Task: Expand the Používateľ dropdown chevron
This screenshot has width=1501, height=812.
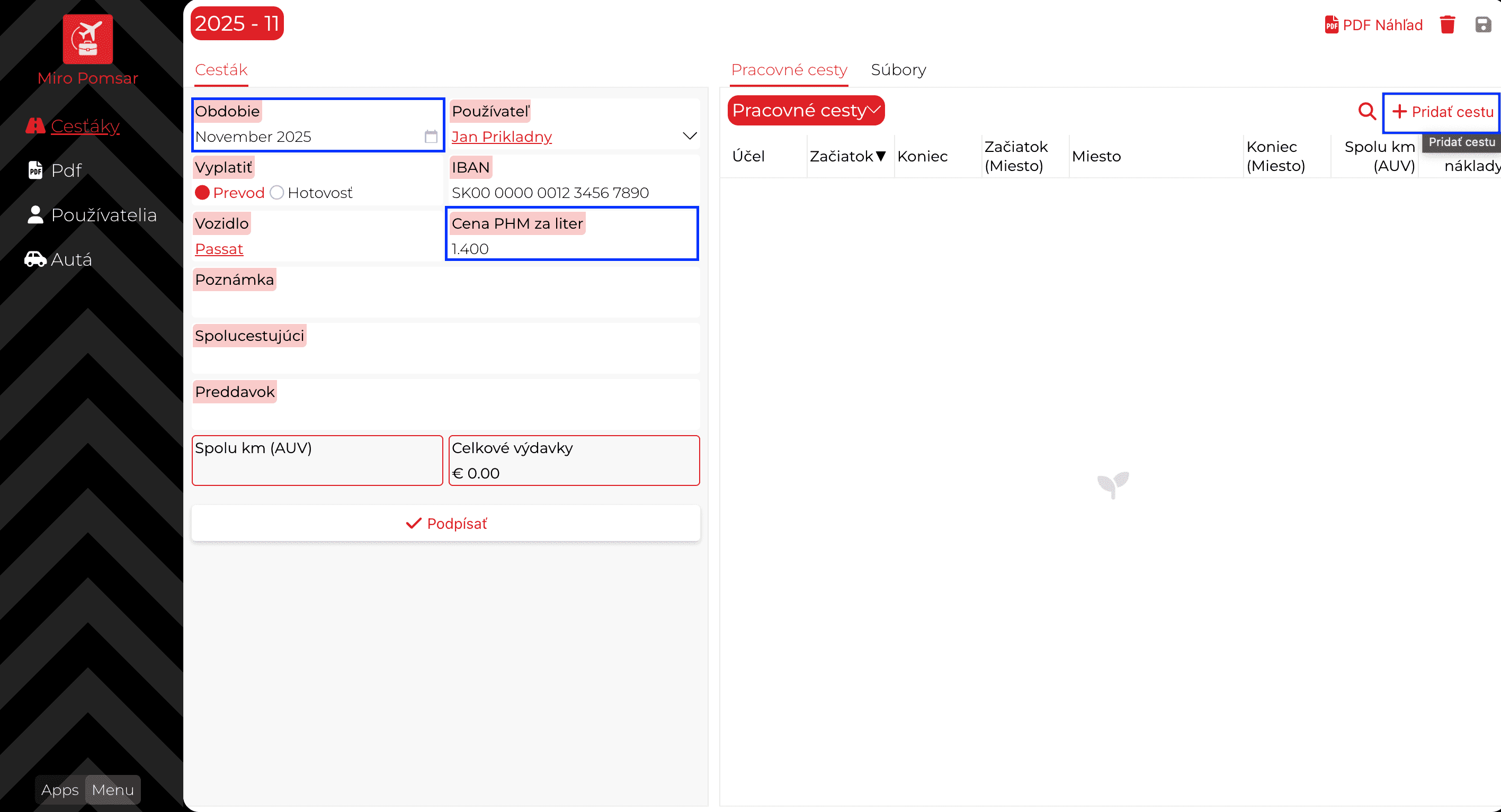Action: click(x=689, y=137)
